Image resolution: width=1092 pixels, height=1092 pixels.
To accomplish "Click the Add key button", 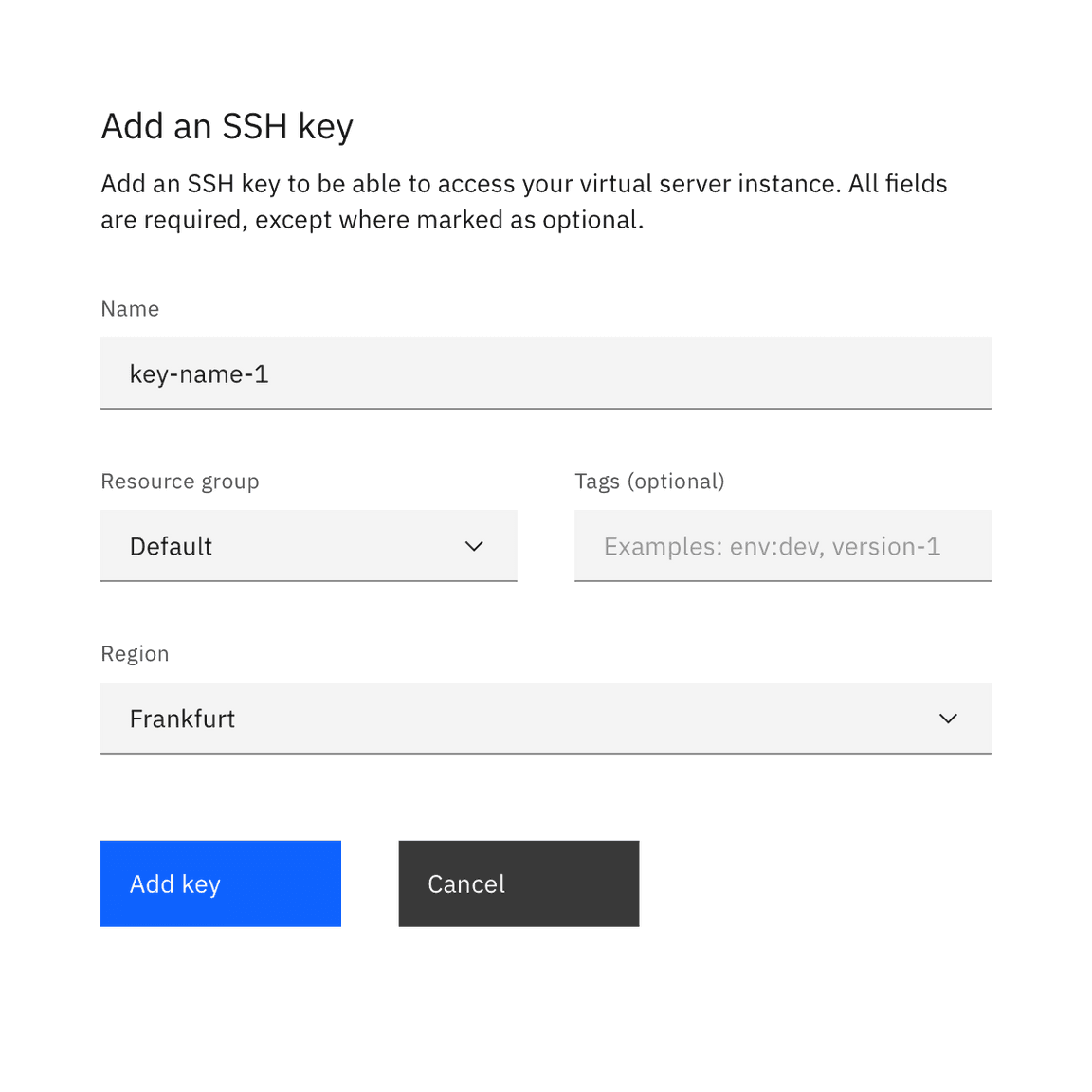I will click(221, 883).
